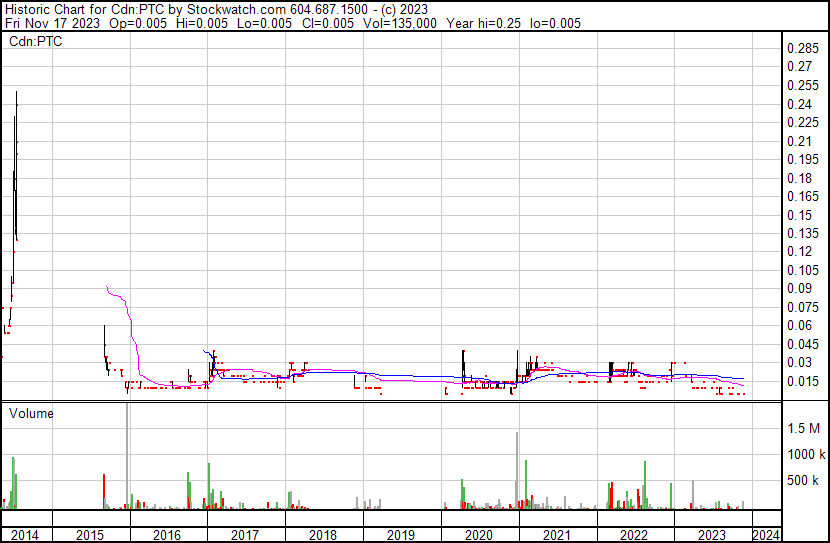830x543 pixels.
Task: Click the tallest gray volume bar in late 2015
Action: coord(127,456)
